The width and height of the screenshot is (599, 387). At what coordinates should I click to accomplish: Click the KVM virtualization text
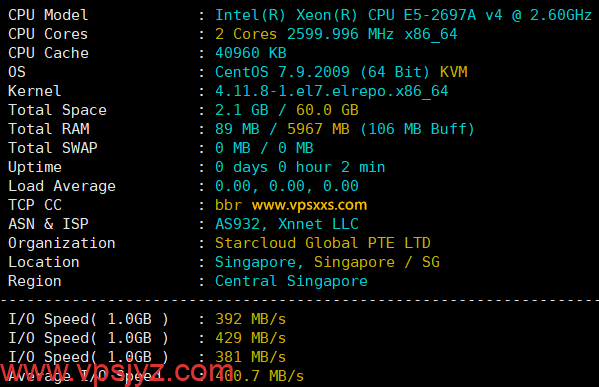click(x=453, y=72)
